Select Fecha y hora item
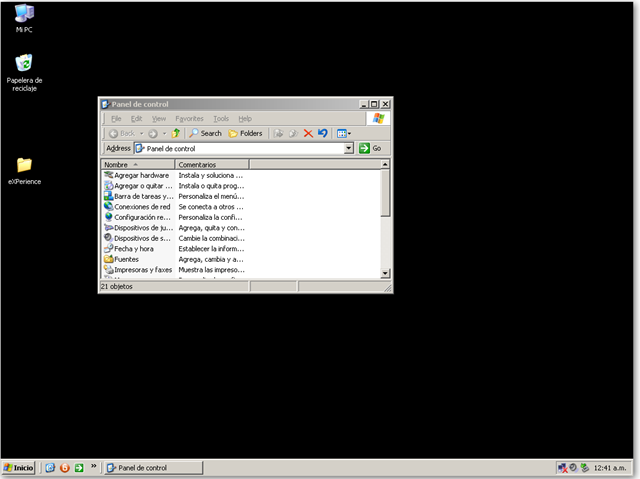 (129, 249)
